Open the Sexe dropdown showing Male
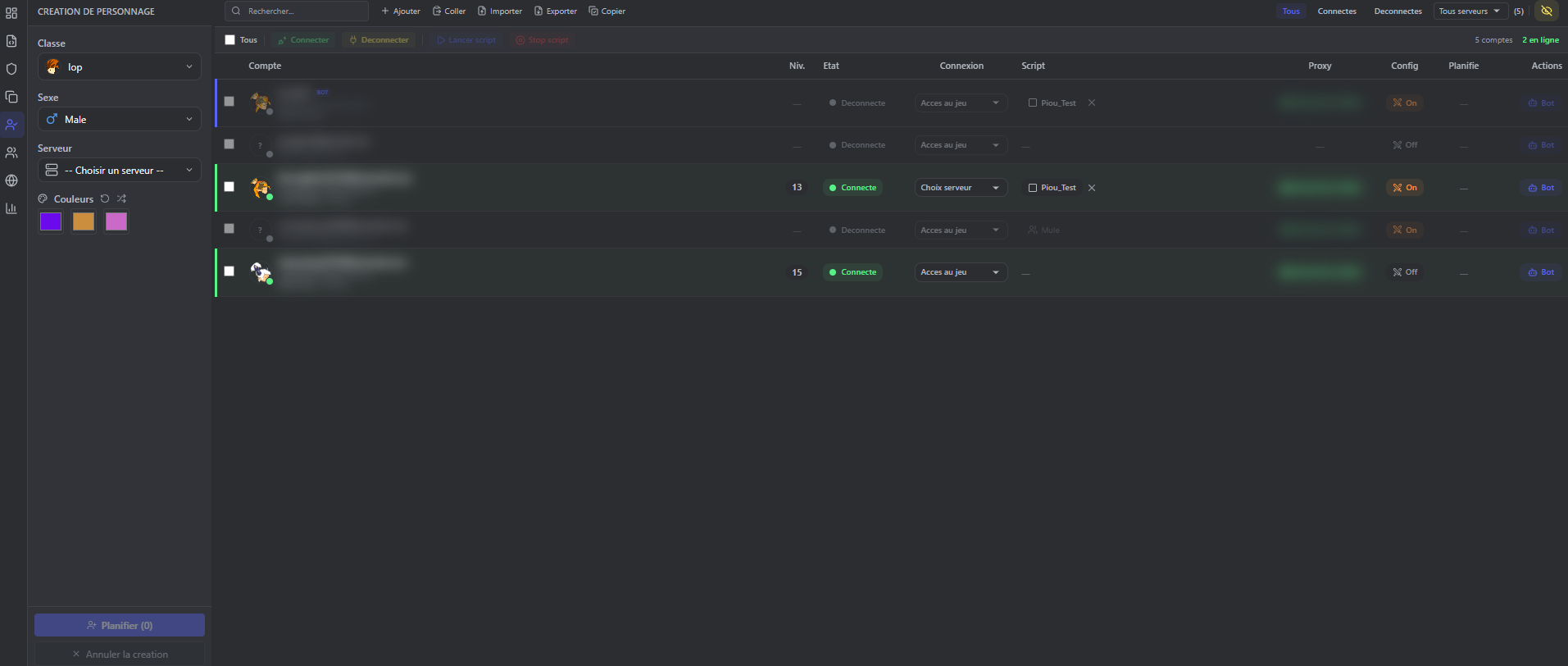The width and height of the screenshot is (1568, 666). coord(120,120)
